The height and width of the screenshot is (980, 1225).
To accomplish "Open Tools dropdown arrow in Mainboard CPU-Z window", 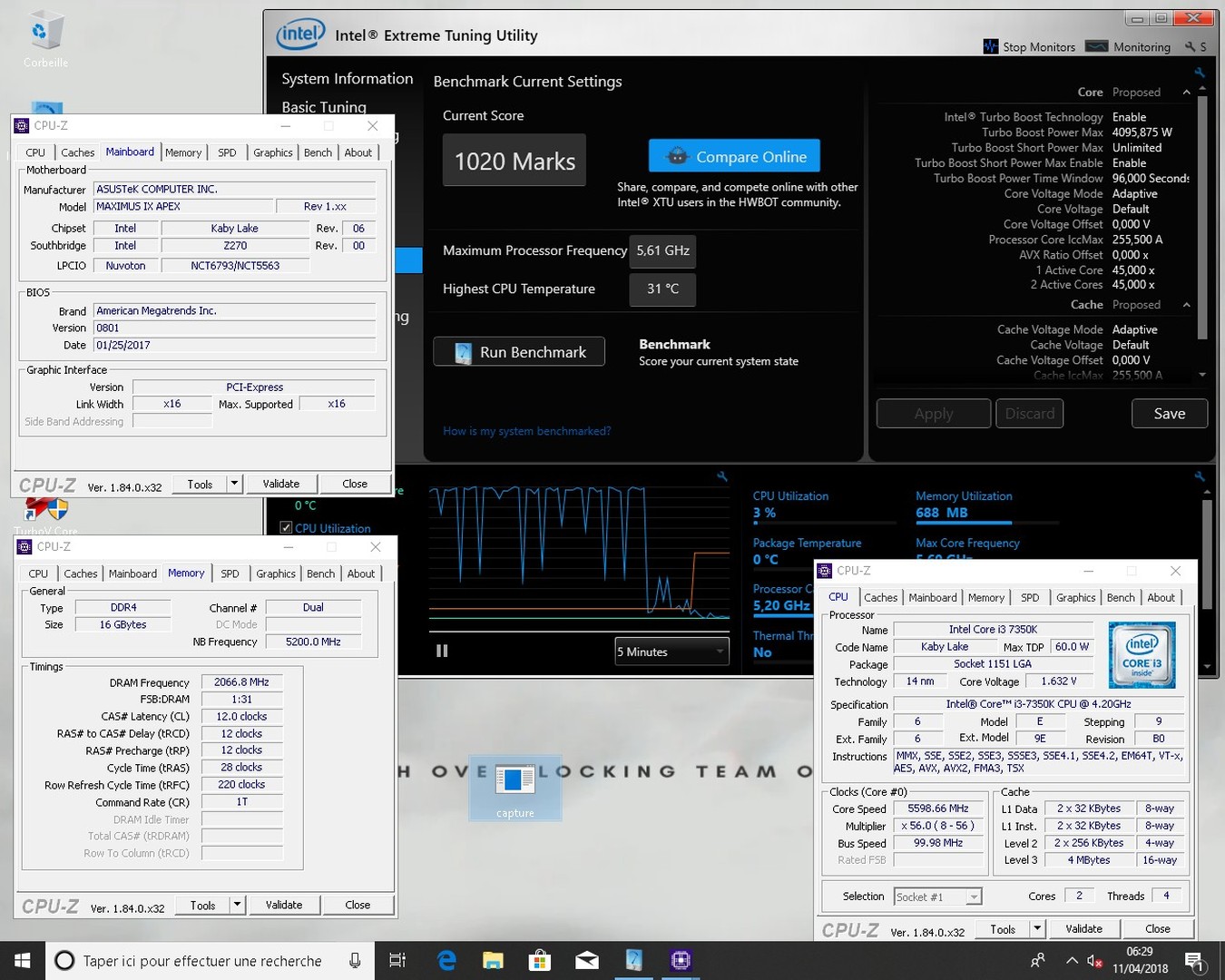I will [x=234, y=484].
